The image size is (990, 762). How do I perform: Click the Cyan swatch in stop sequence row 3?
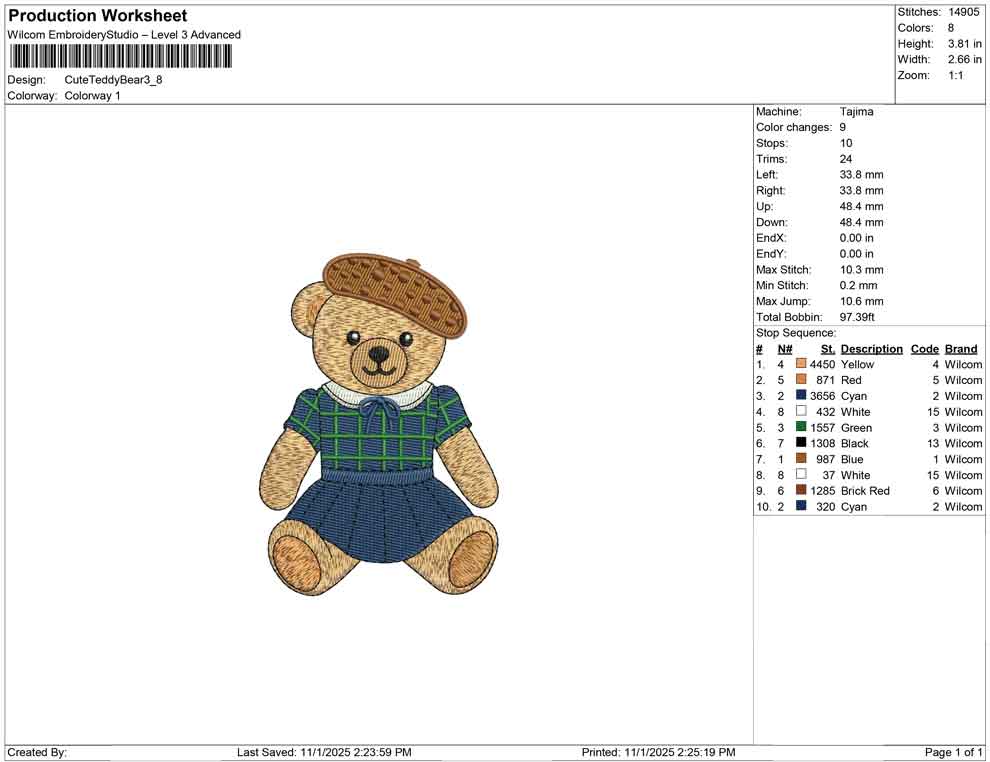click(800, 396)
